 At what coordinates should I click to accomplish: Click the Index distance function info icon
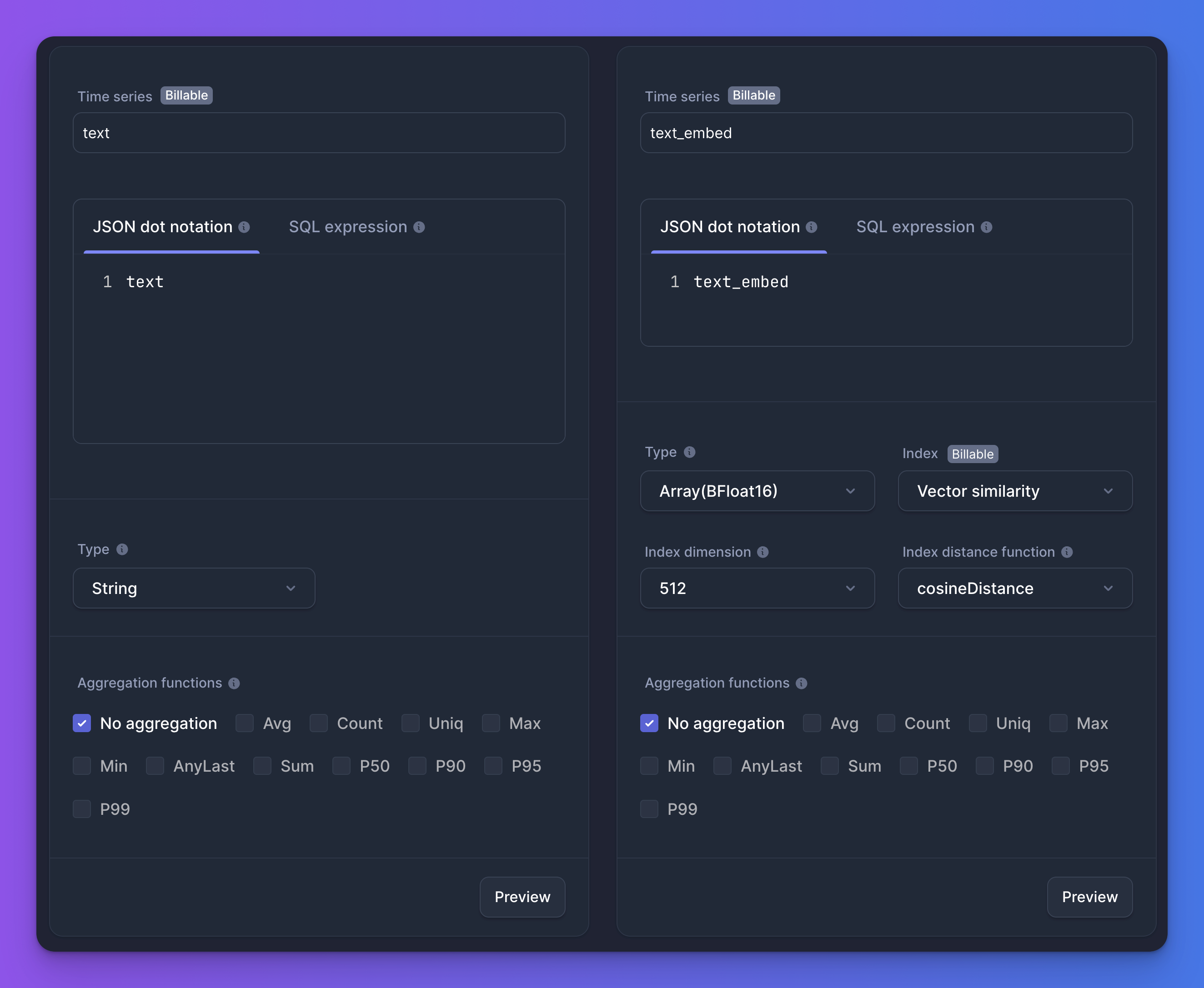click(1067, 551)
